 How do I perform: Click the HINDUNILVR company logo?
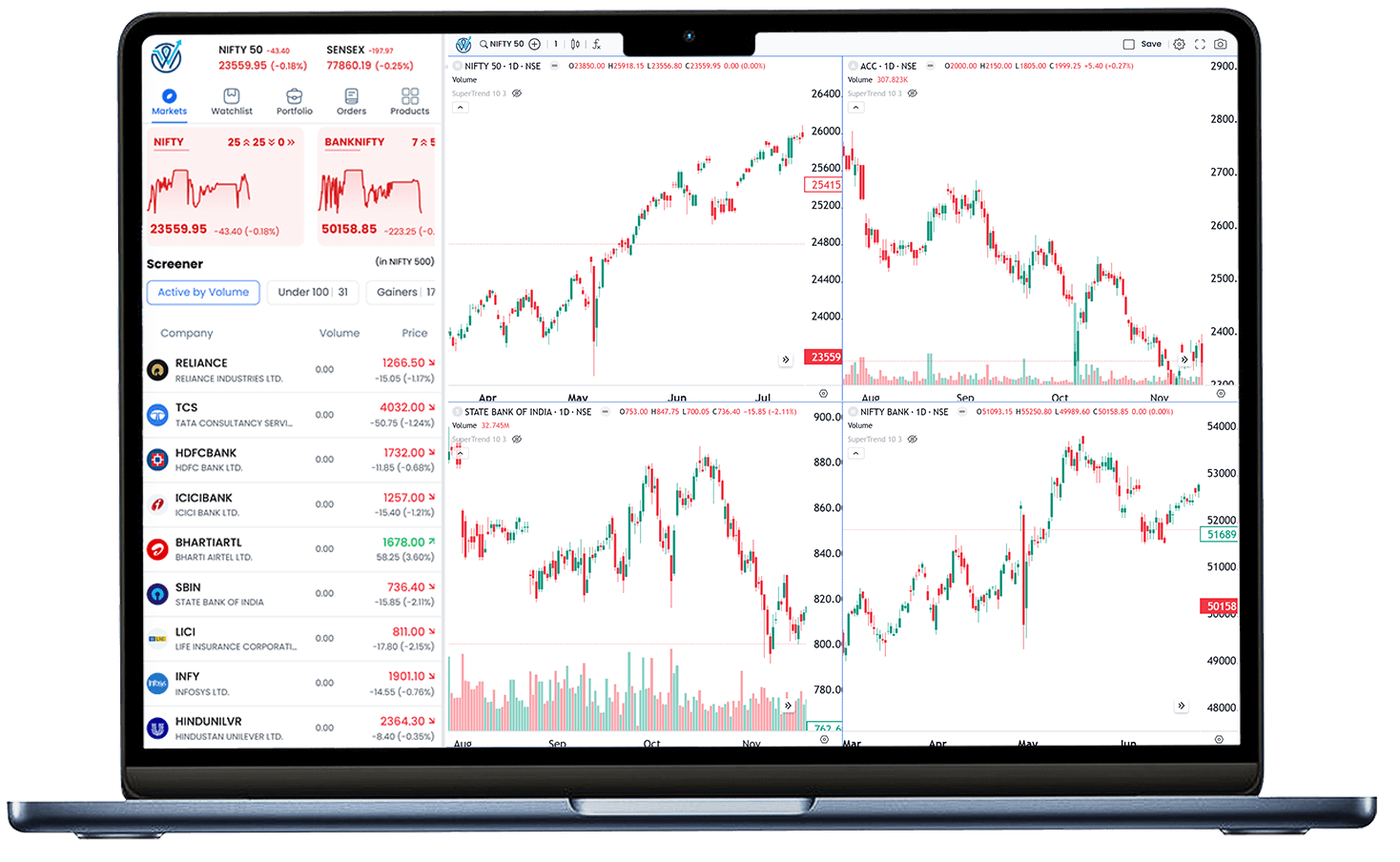pos(157,729)
